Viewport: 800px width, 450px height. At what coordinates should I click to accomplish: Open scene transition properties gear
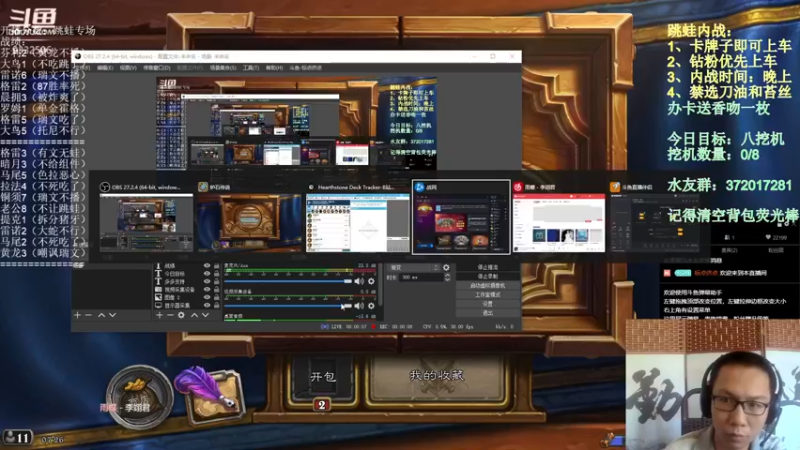(x=446, y=267)
